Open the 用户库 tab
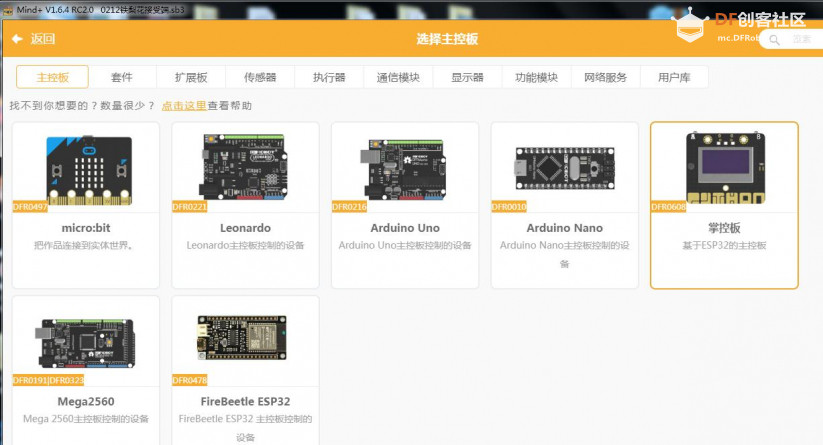 tap(674, 77)
